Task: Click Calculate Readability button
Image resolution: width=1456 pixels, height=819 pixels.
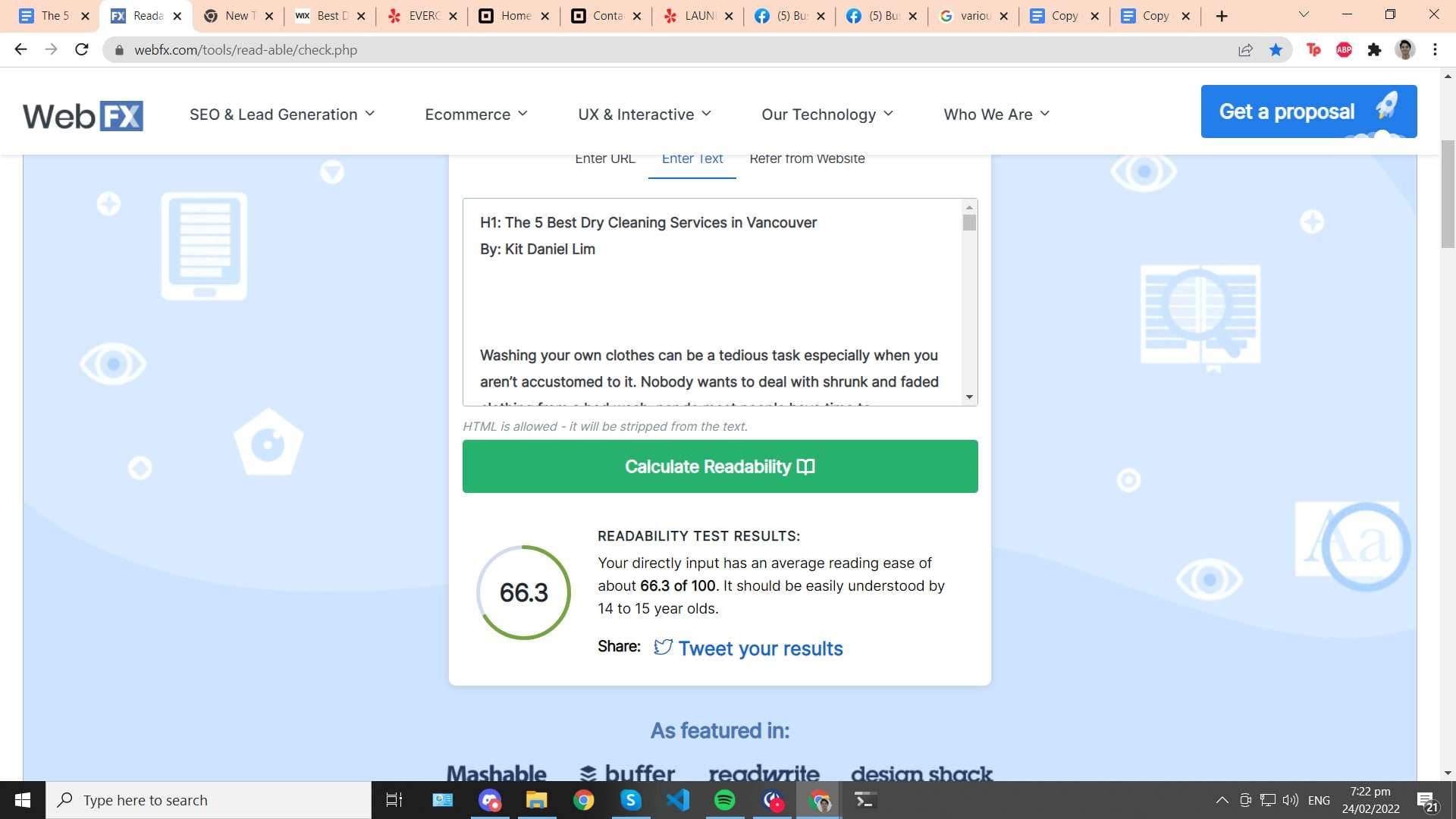Action: tap(720, 466)
